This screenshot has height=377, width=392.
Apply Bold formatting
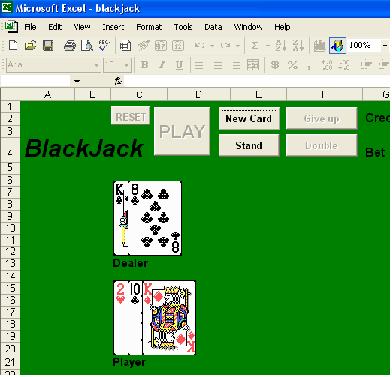(x=144, y=64)
